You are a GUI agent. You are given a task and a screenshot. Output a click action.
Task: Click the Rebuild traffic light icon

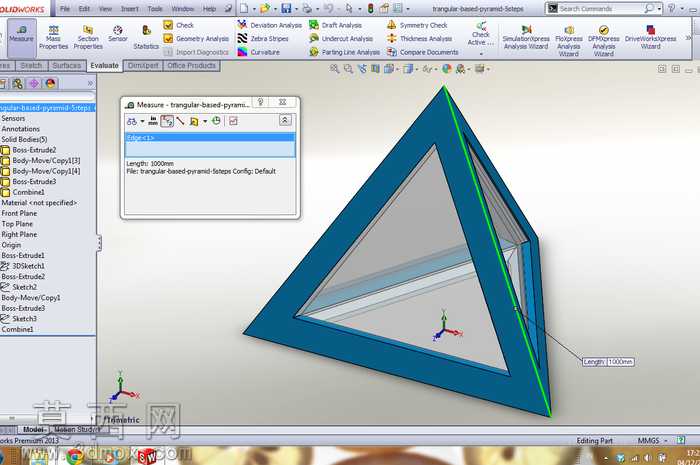click(x=371, y=8)
